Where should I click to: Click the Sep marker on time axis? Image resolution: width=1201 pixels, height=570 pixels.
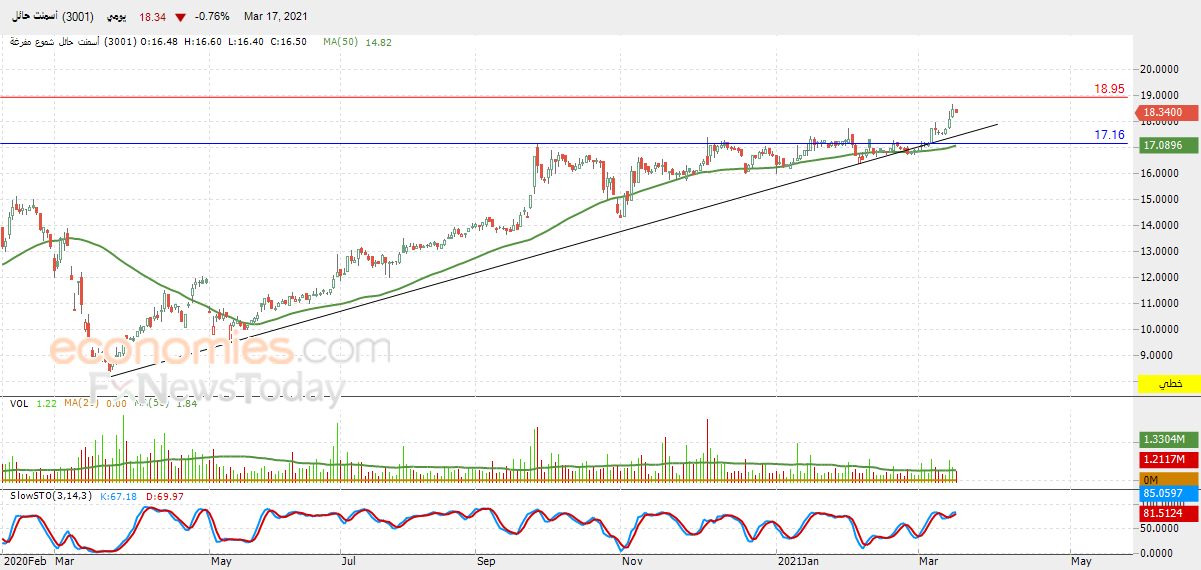click(x=486, y=562)
